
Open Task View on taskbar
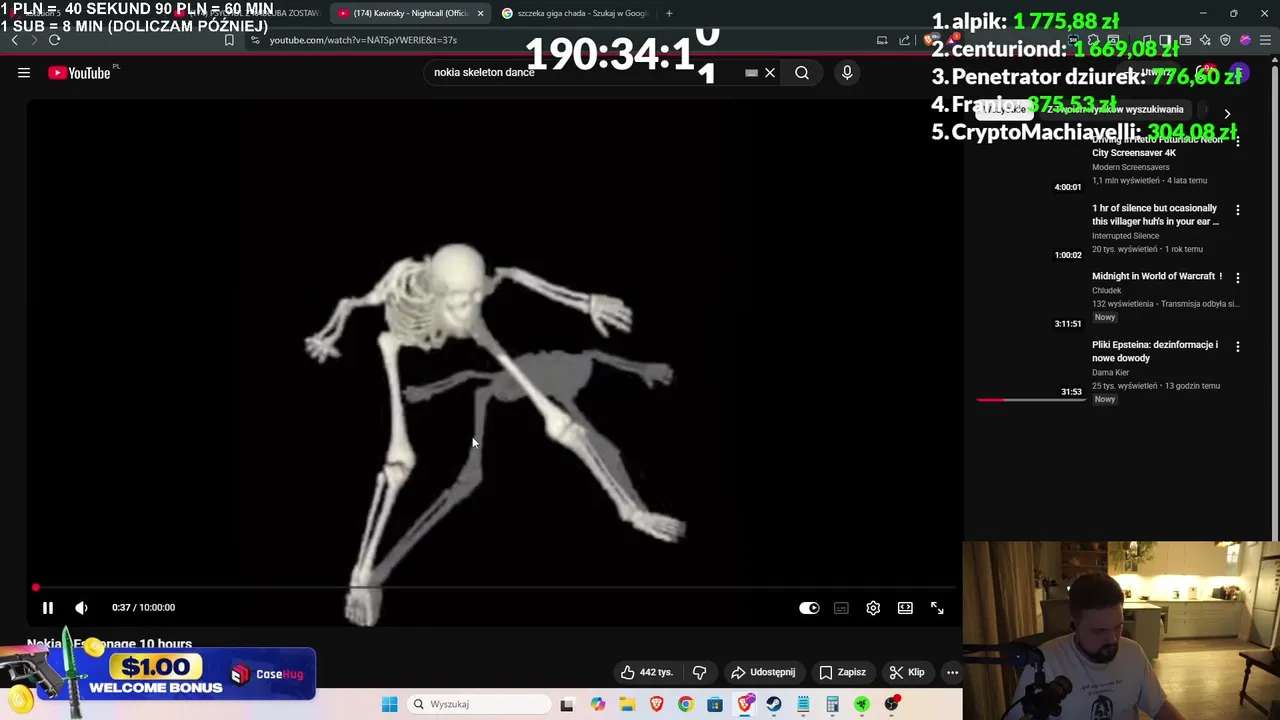coord(567,704)
